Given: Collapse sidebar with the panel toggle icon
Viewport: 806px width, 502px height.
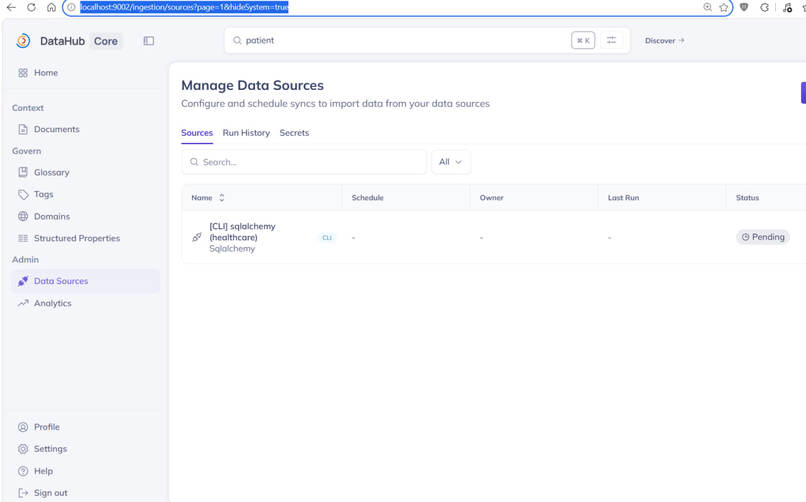Looking at the screenshot, I should point(149,41).
